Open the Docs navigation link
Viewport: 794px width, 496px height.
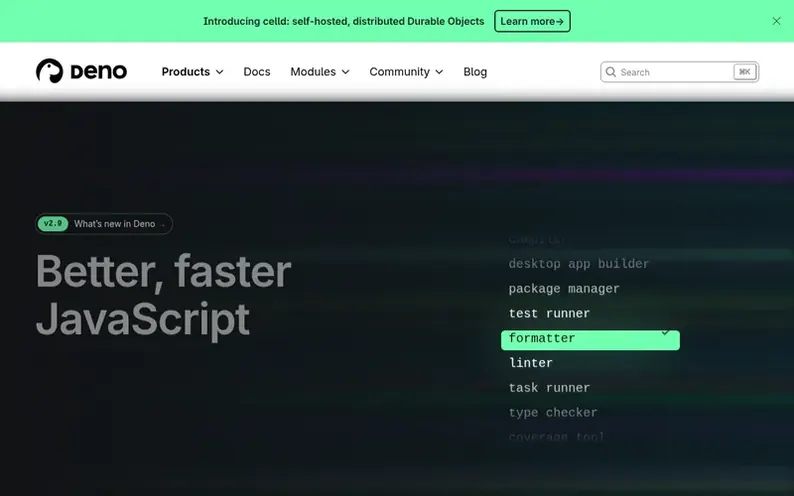coord(257,72)
